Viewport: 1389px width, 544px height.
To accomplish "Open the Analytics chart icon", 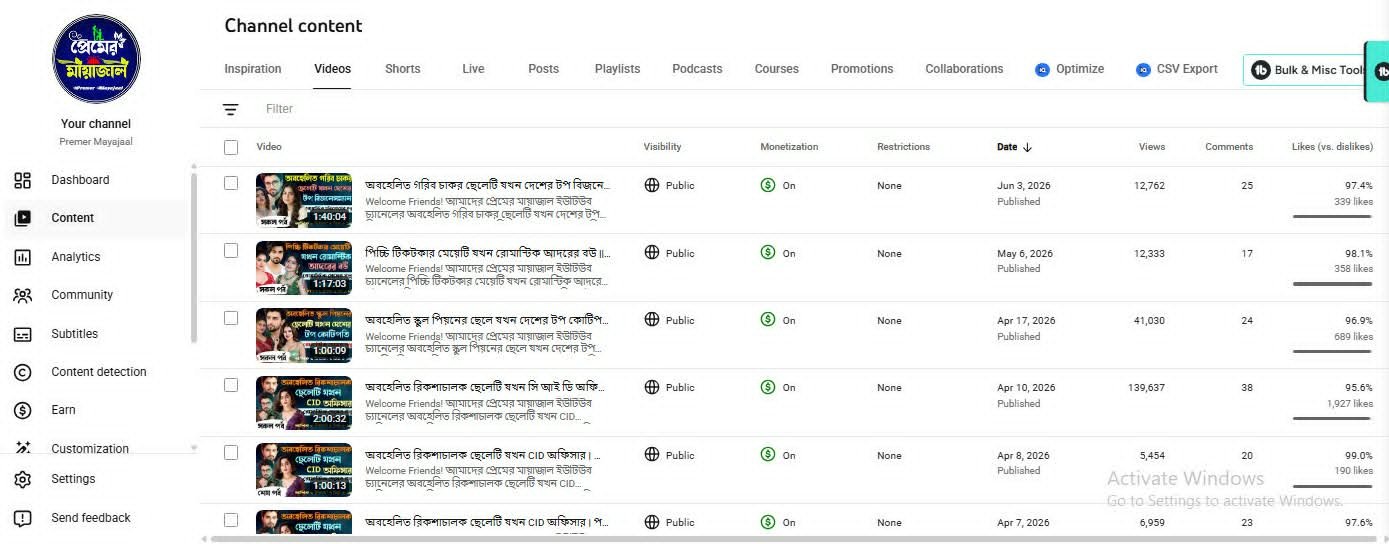I will pos(22,257).
